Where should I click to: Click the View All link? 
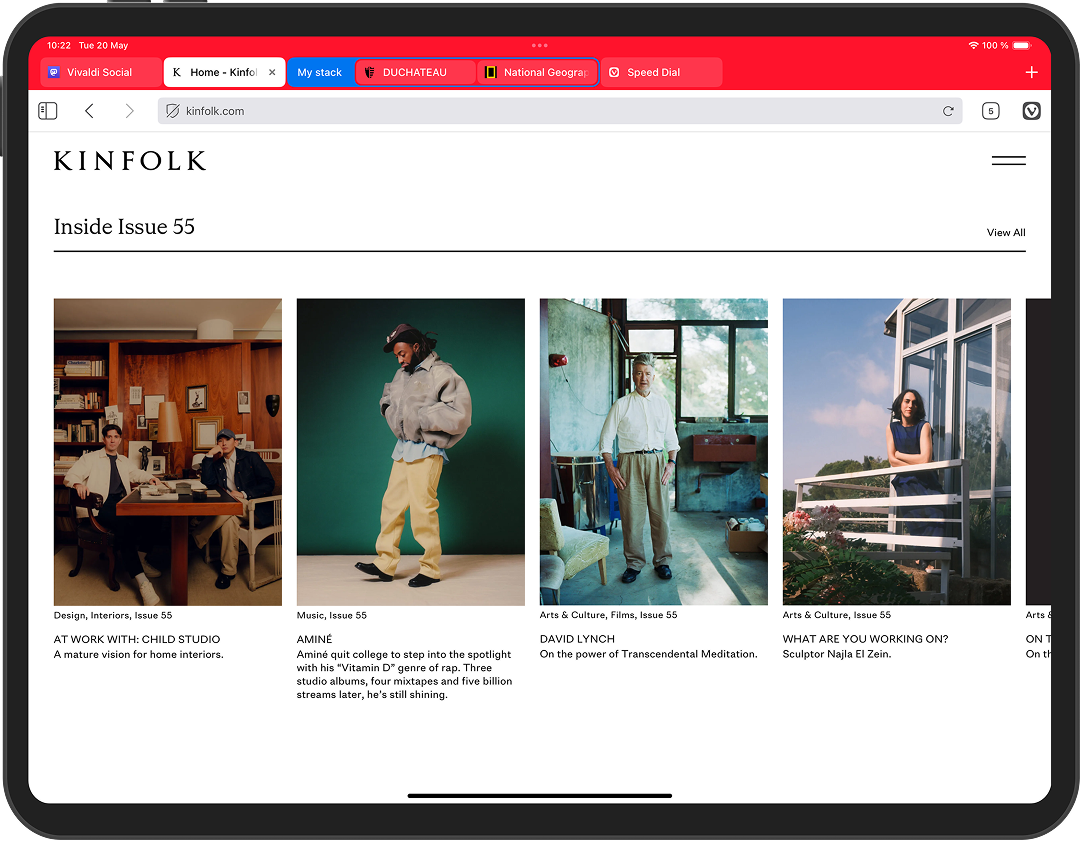[1006, 232]
